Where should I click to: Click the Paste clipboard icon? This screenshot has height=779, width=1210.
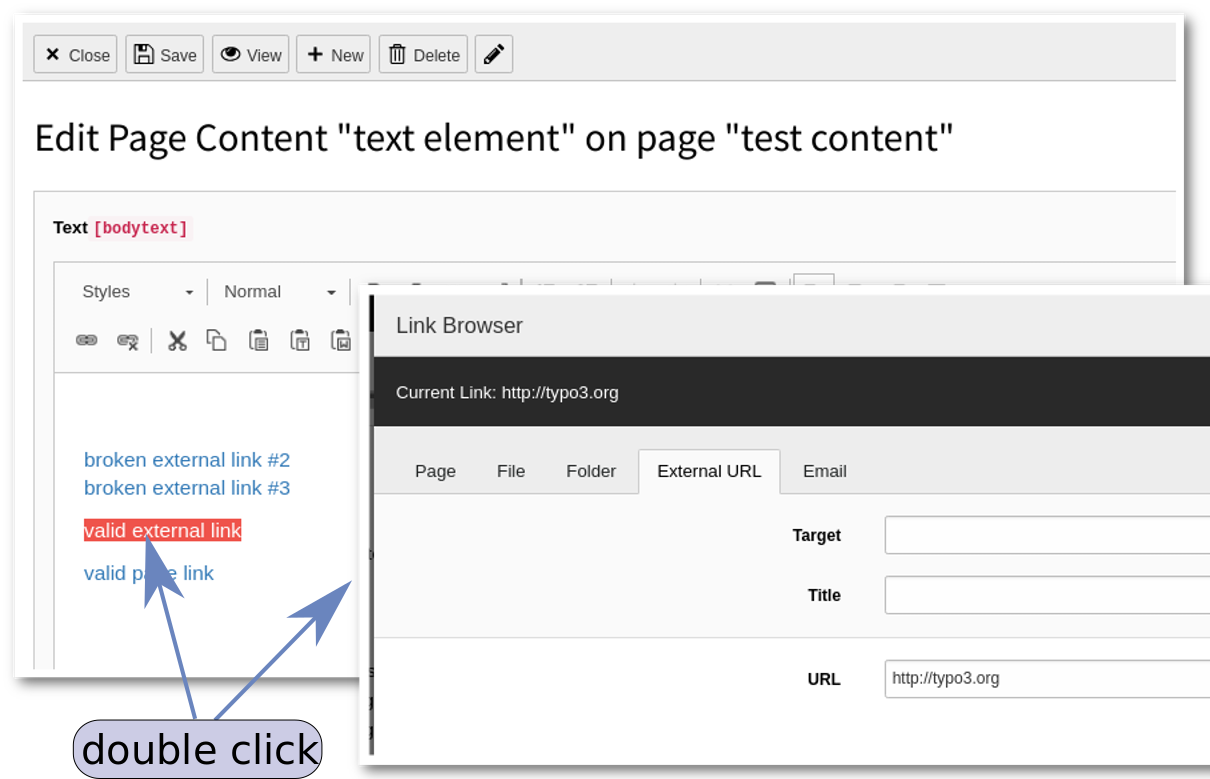(x=259, y=341)
